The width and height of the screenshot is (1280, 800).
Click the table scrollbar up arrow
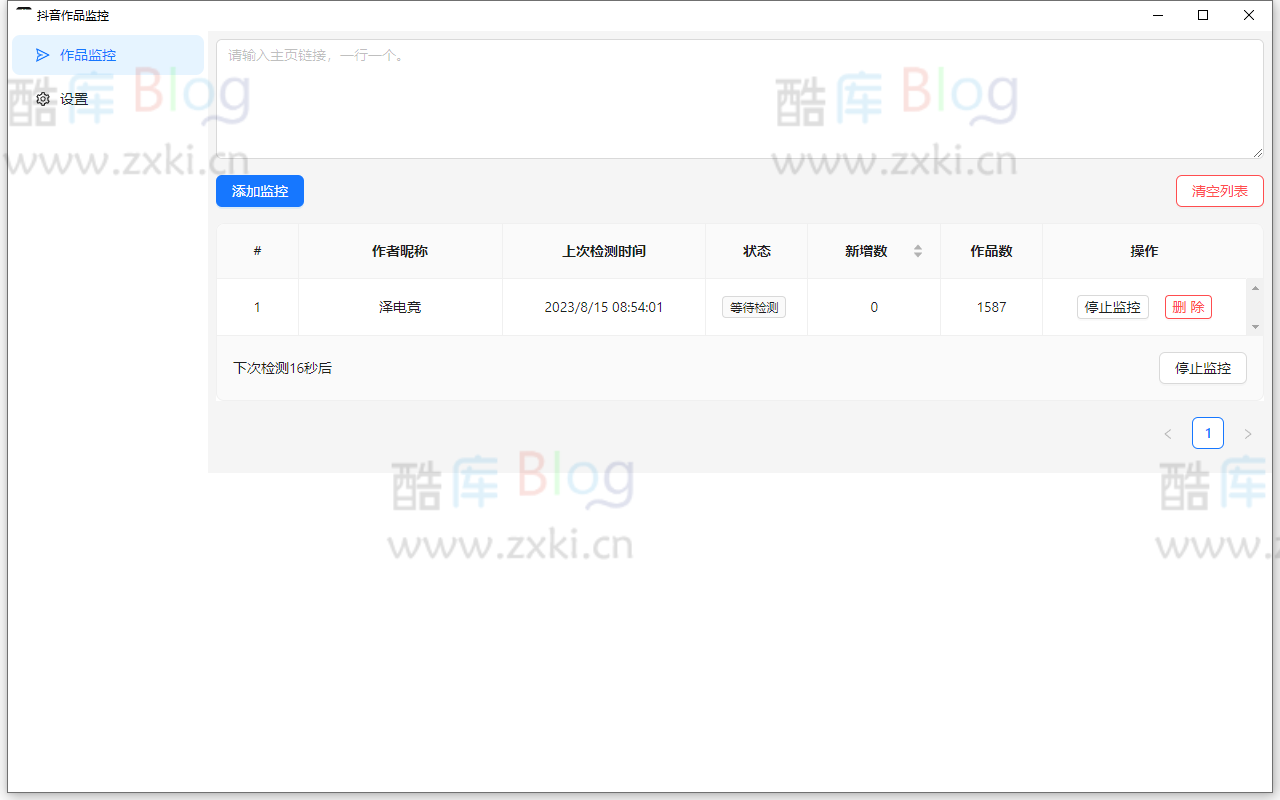[x=1255, y=288]
